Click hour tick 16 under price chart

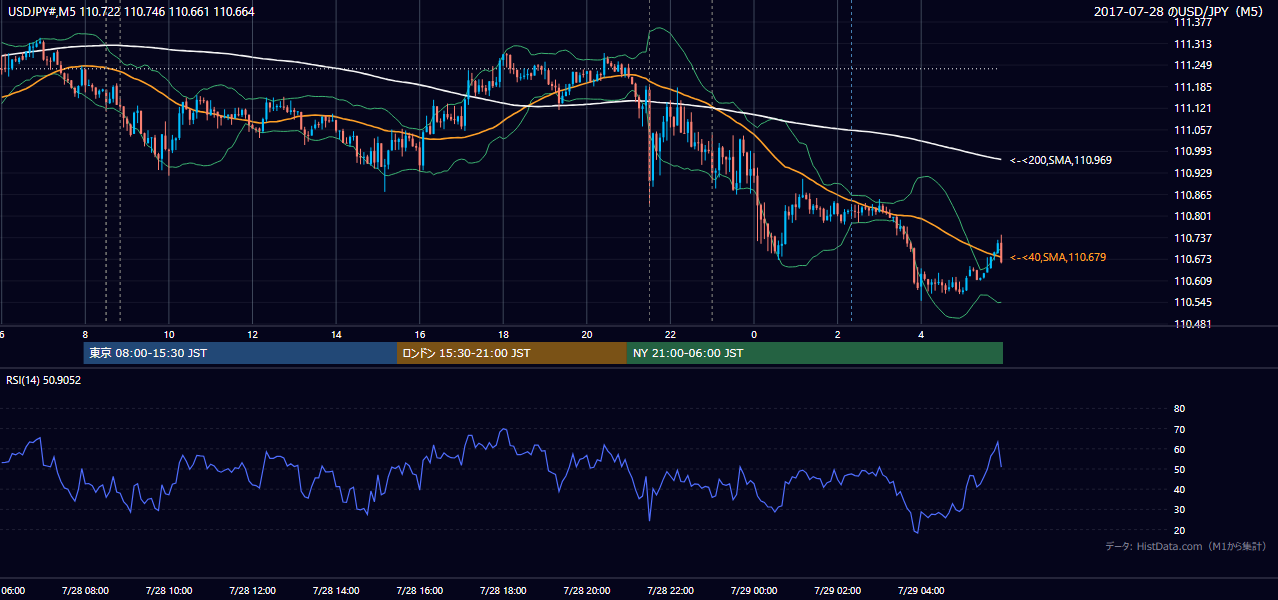[420, 334]
